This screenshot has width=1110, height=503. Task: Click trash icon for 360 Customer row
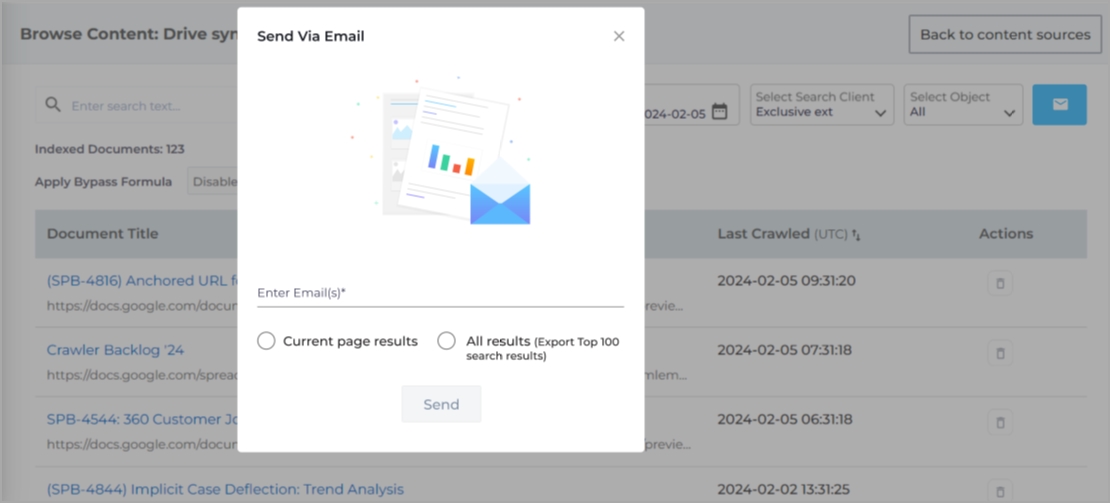[x=997, y=423]
